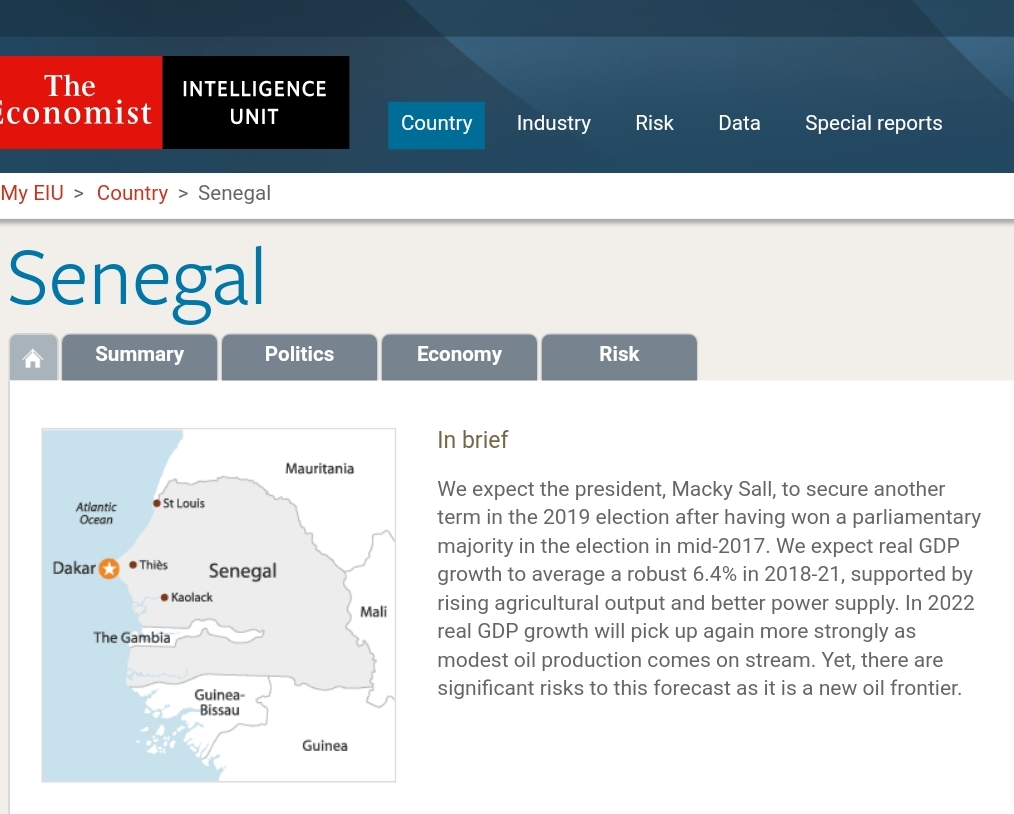This screenshot has width=1014, height=814.
Task: Click the home icon tab
Action: [33, 358]
